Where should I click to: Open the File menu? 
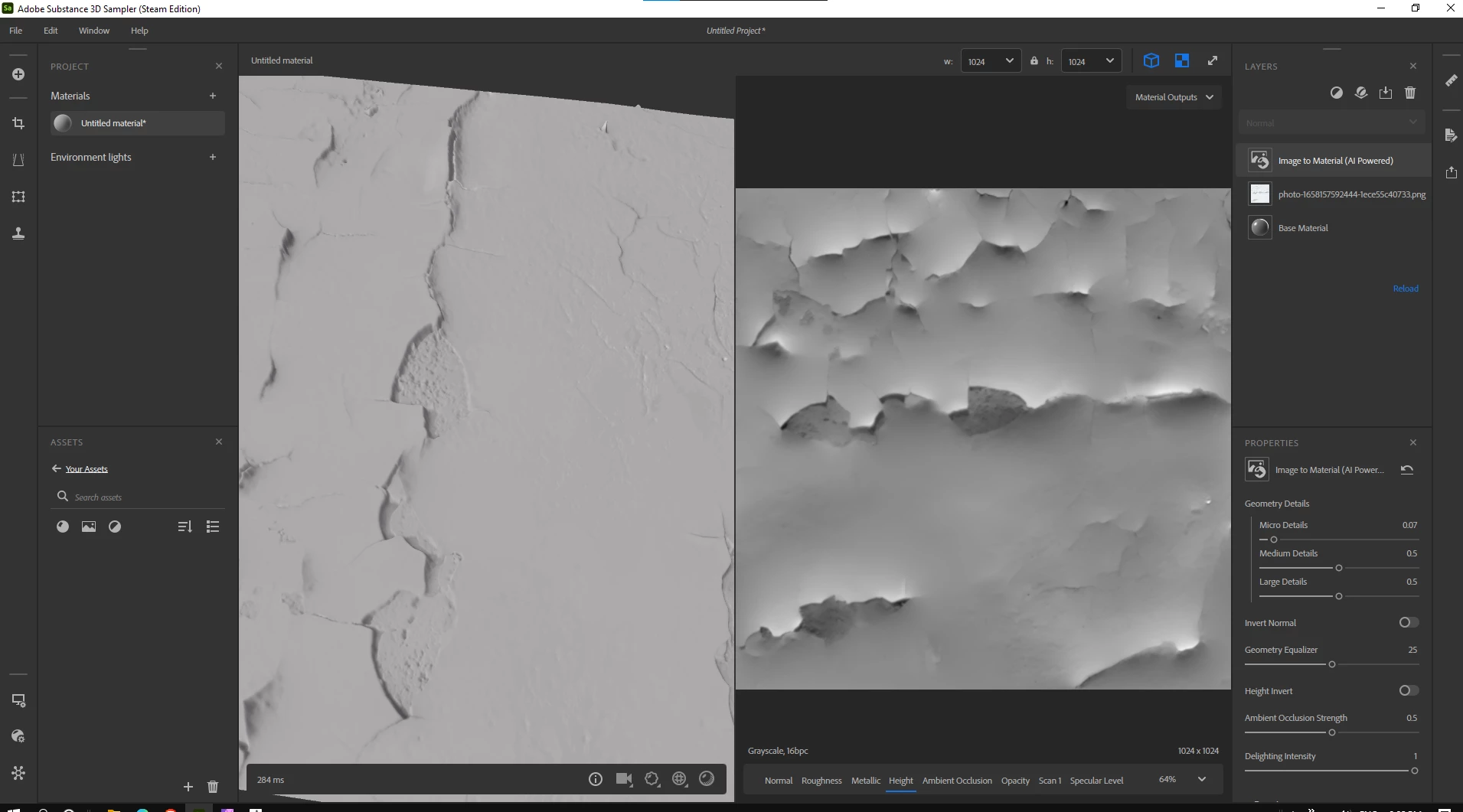[16, 31]
